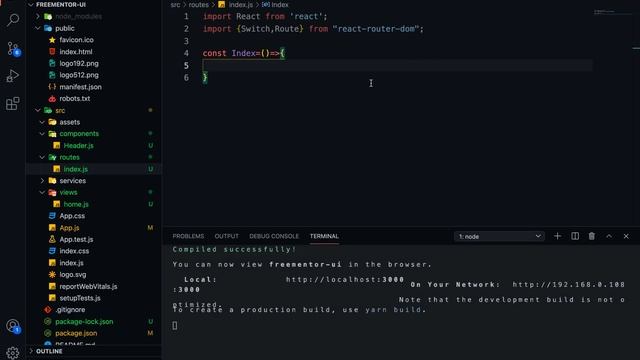Image resolution: width=640 pixels, height=360 pixels.
Task: Click line number 3 in gutter
Action: (186, 41)
